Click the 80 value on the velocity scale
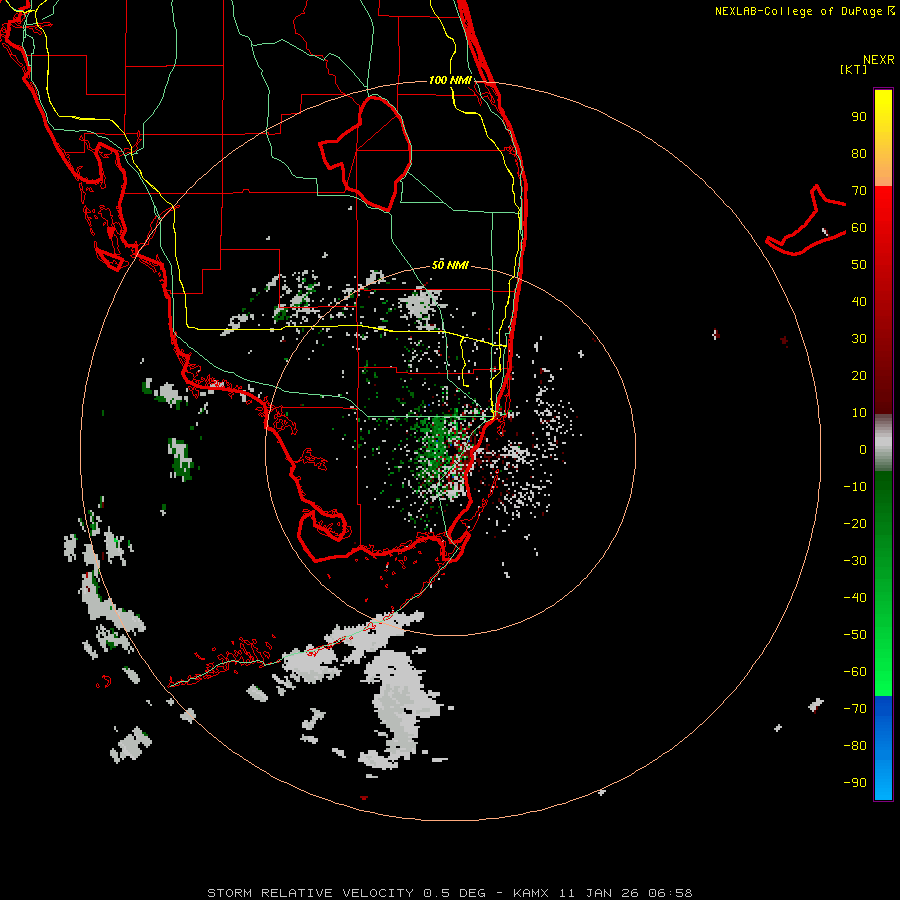 [x=859, y=154]
